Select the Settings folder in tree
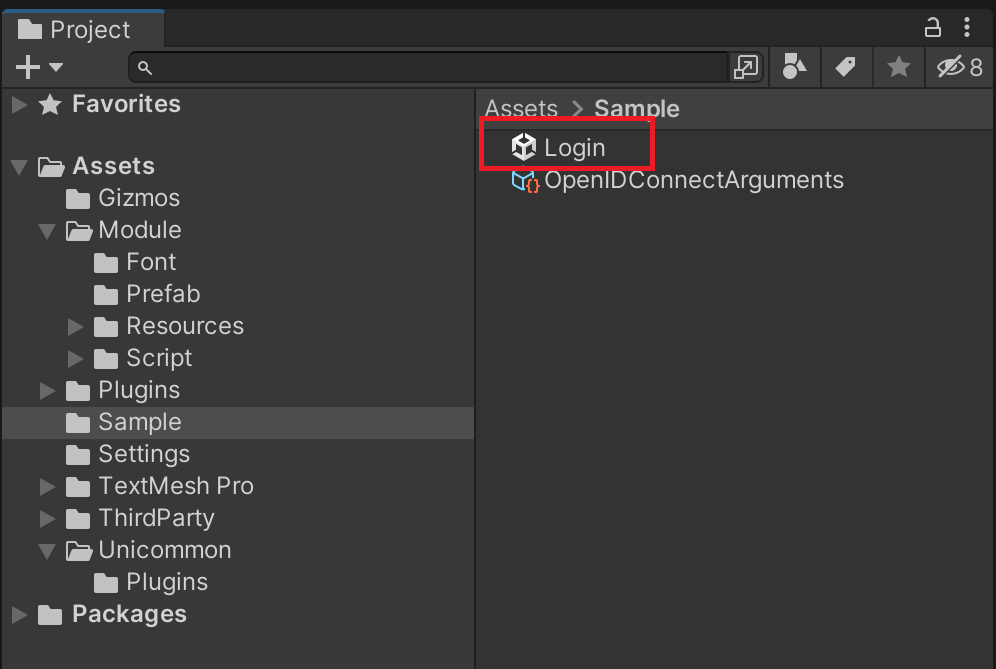996x669 pixels. tap(143, 454)
